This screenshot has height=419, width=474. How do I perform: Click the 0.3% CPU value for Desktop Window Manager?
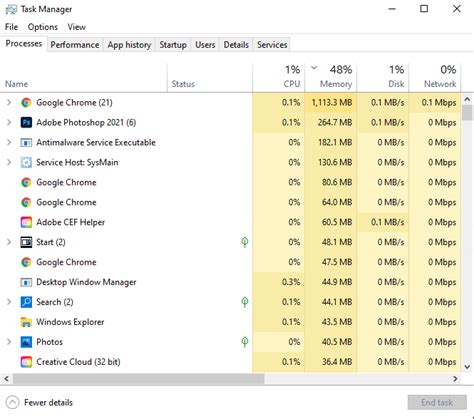(x=291, y=282)
